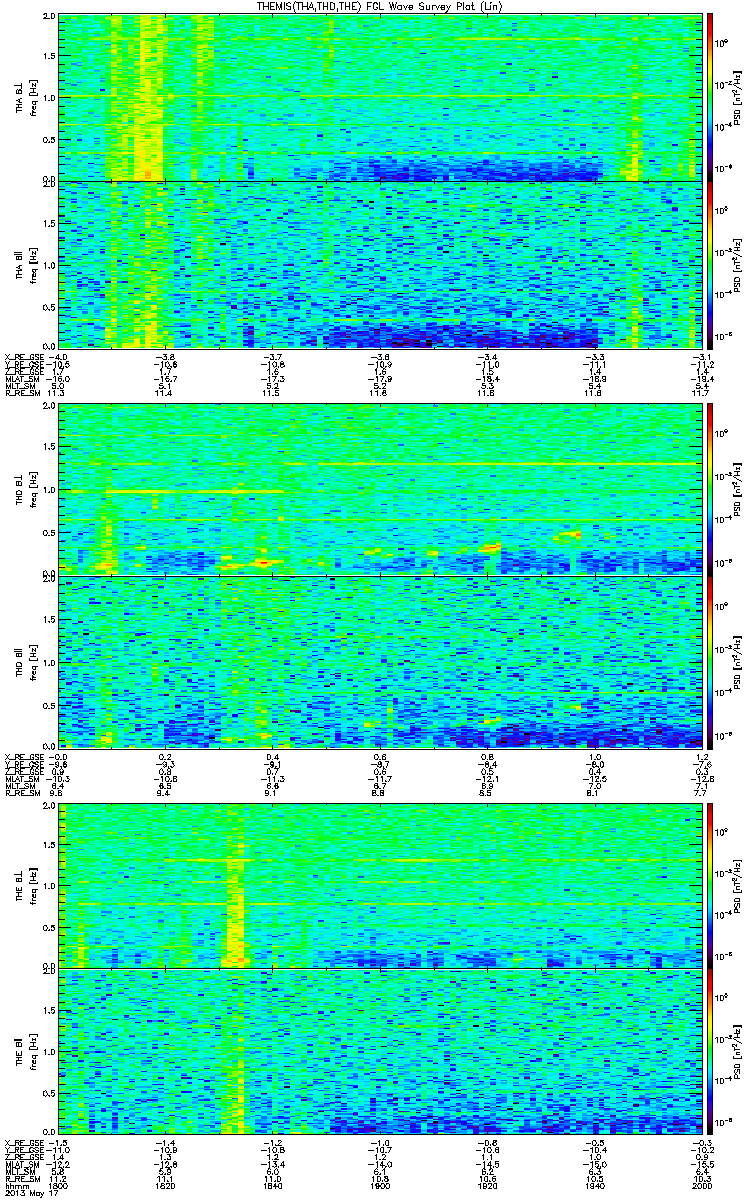Viewport: 750px width, 1200px height.
Task: Click the 1900 time tick label
Action: [x=378, y=1186]
